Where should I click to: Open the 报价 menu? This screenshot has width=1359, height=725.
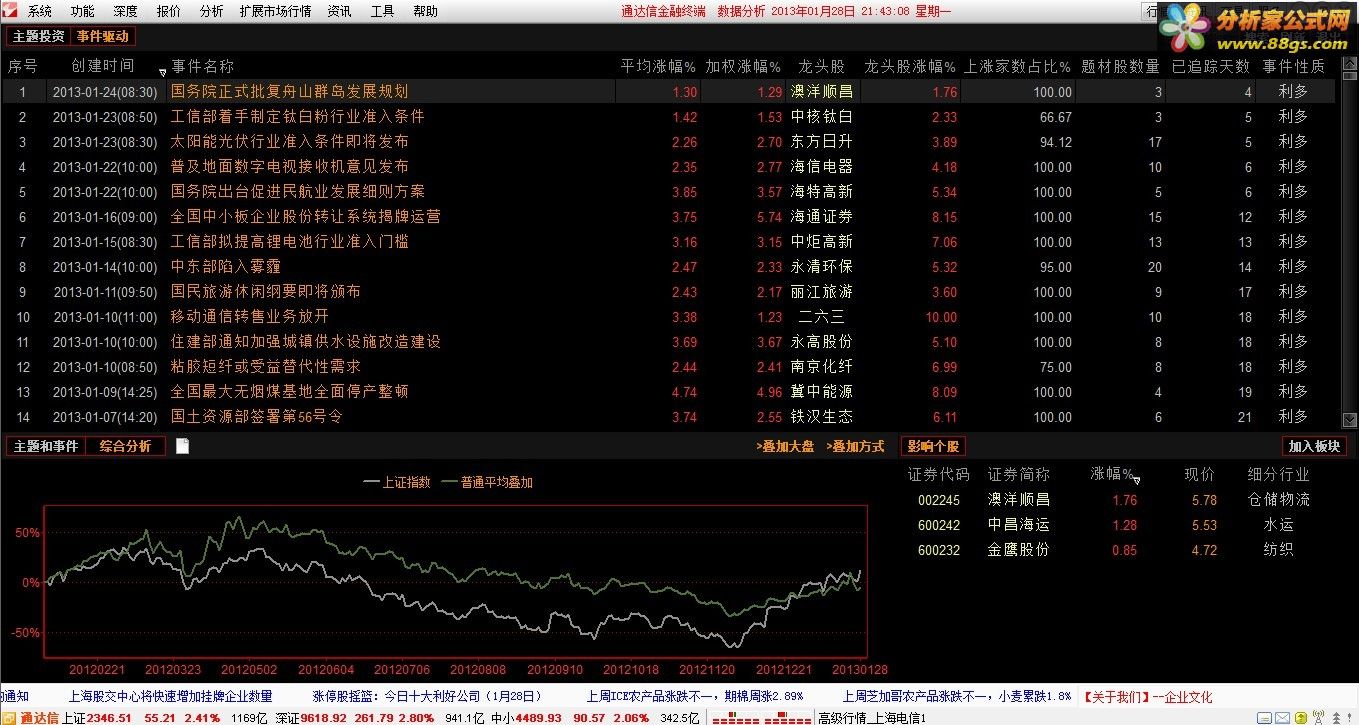pos(169,11)
